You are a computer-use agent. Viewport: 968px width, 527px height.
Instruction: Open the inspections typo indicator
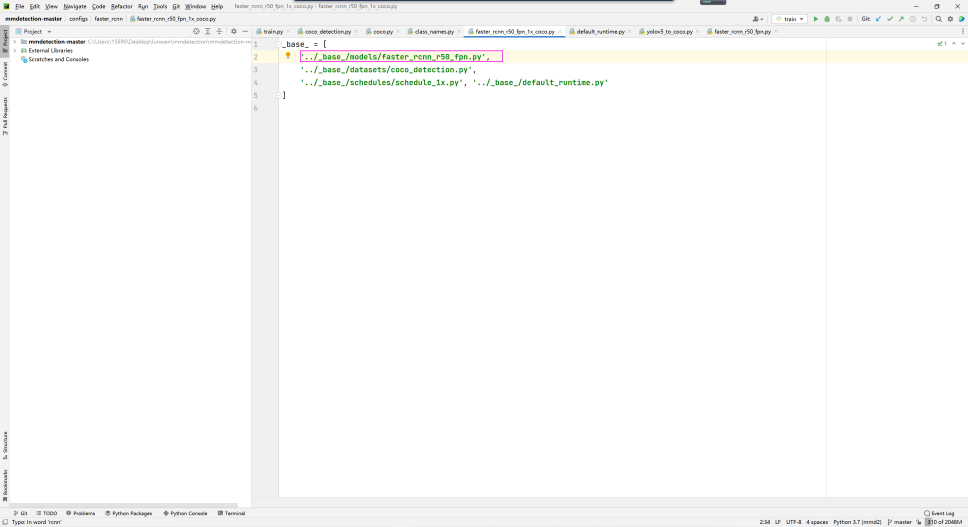[x=942, y=44]
